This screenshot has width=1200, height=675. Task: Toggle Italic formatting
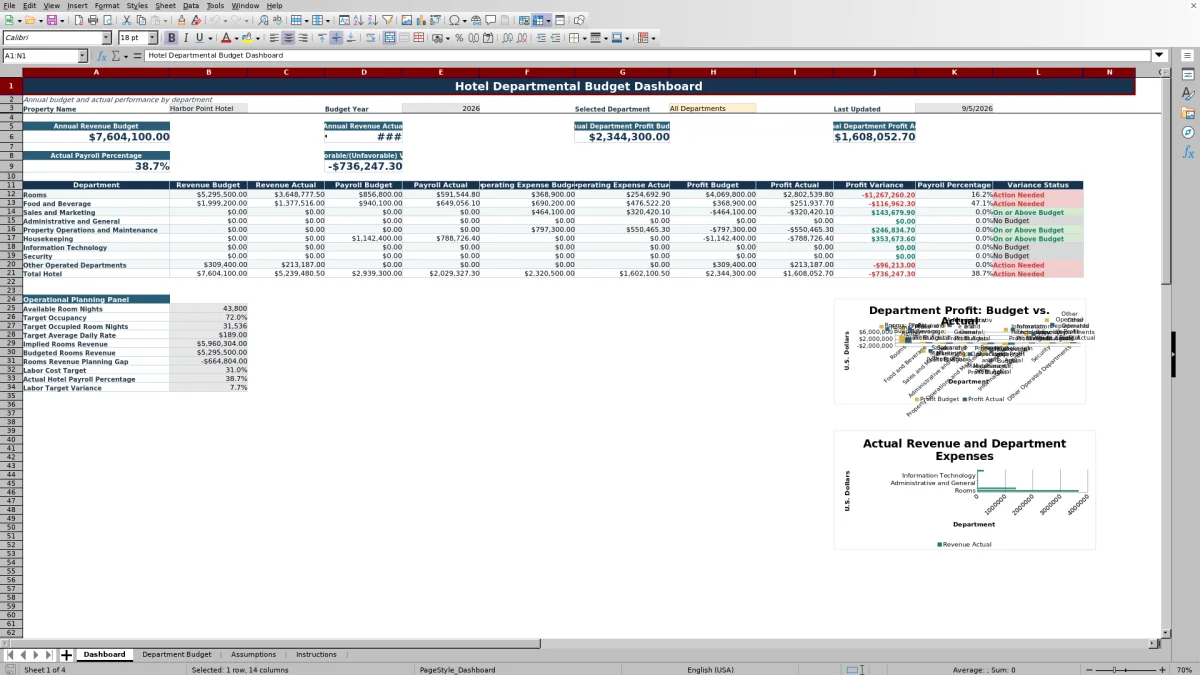tap(185, 38)
